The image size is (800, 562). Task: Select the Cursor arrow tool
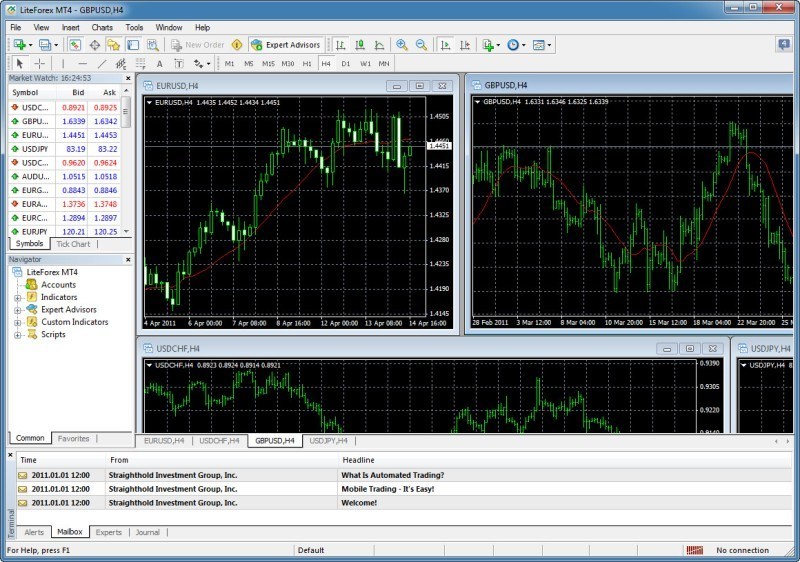pyautogui.click(x=20, y=64)
